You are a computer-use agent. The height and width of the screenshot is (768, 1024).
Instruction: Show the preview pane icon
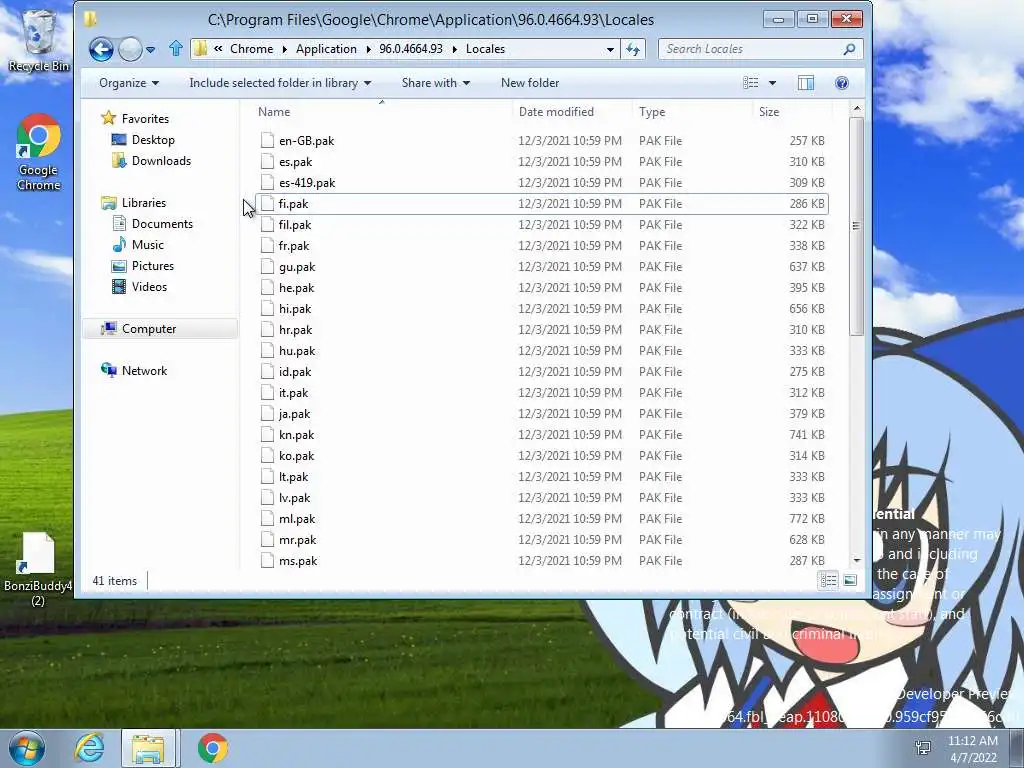tap(806, 83)
